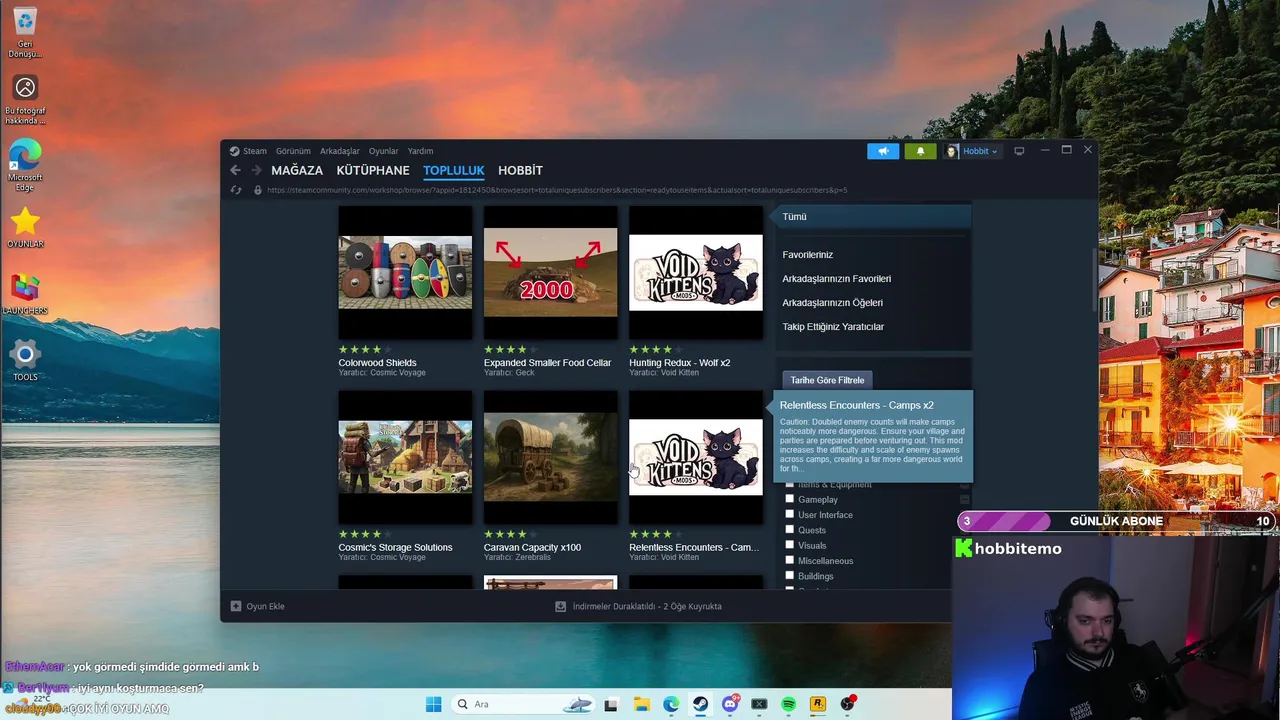Screen dimensions: 1280x720
Task: Open the TOOLS gear shortcut on the desktop
Action: pos(25,361)
